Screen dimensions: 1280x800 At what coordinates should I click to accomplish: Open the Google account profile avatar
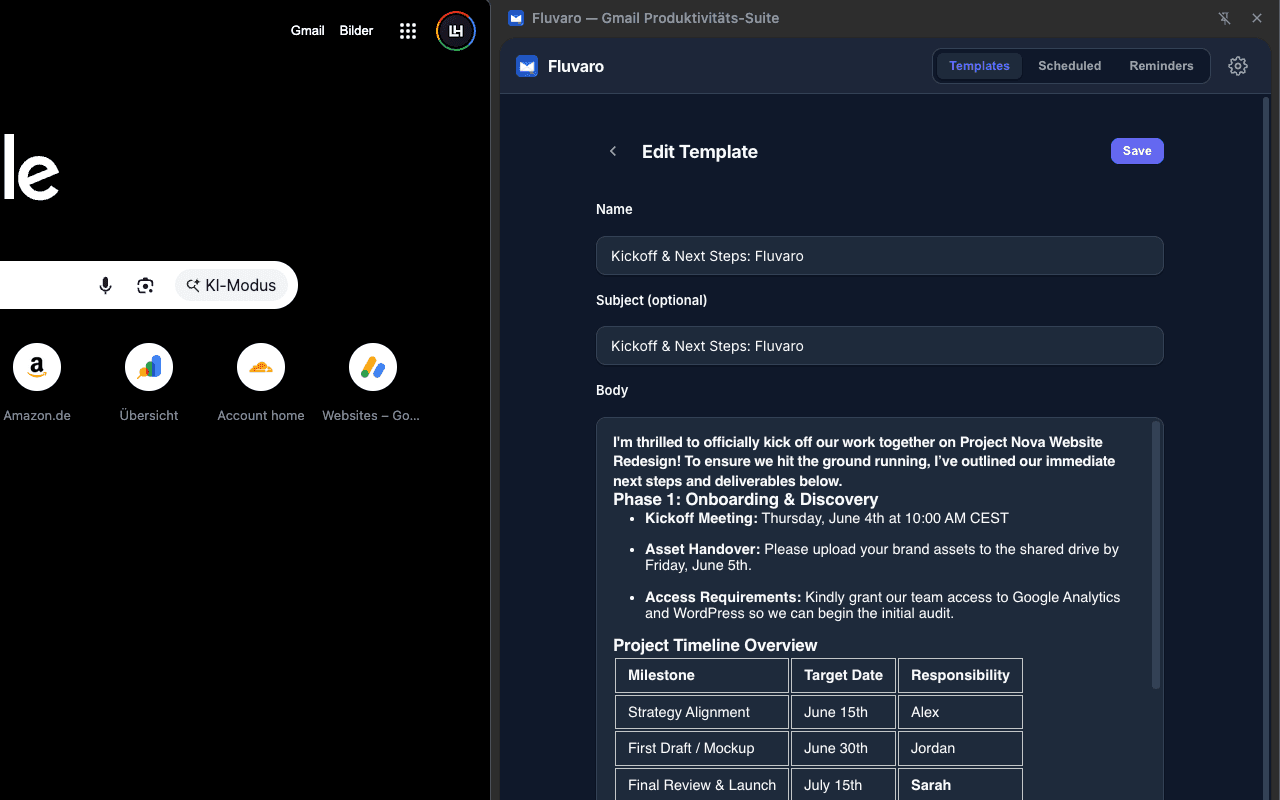coord(456,31)
